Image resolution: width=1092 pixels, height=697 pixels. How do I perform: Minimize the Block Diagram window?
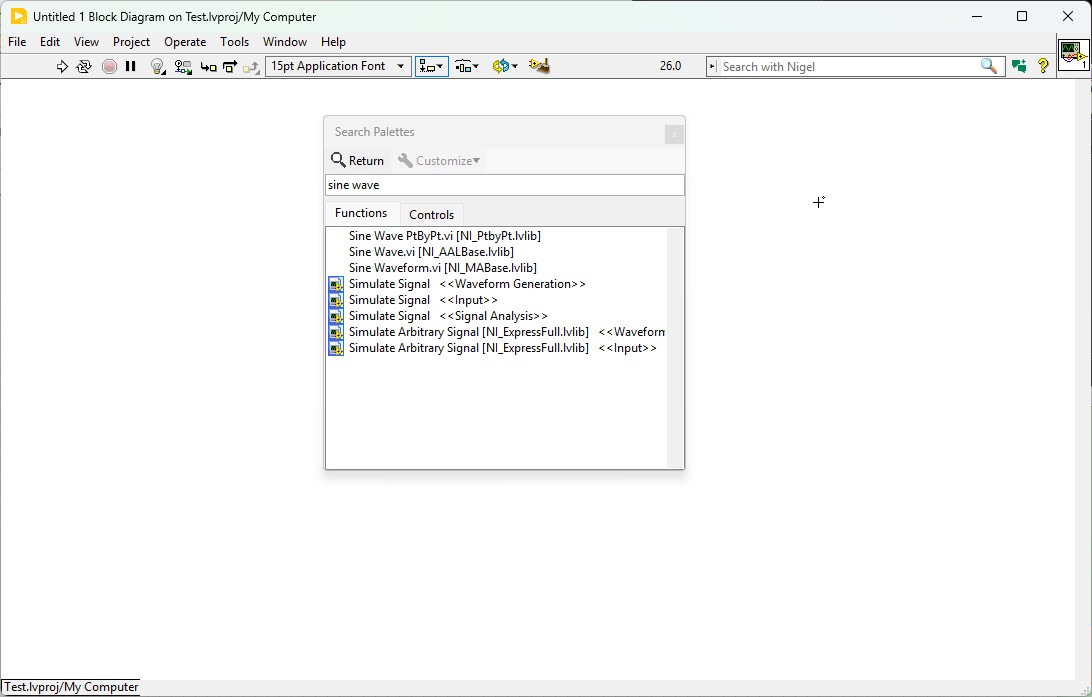pyautogui.click(x=976, y=16)
